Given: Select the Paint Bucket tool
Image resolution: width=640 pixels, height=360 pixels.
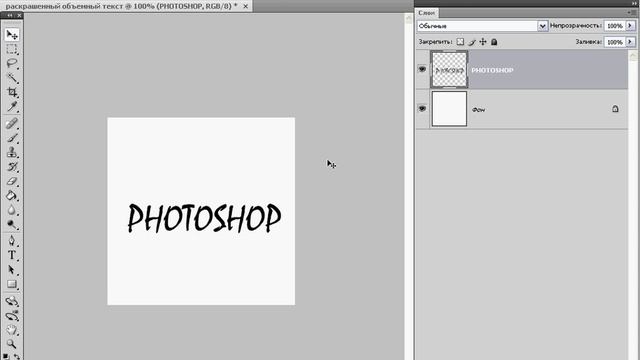Looking at the screenshot, I should tap(12, 196).
